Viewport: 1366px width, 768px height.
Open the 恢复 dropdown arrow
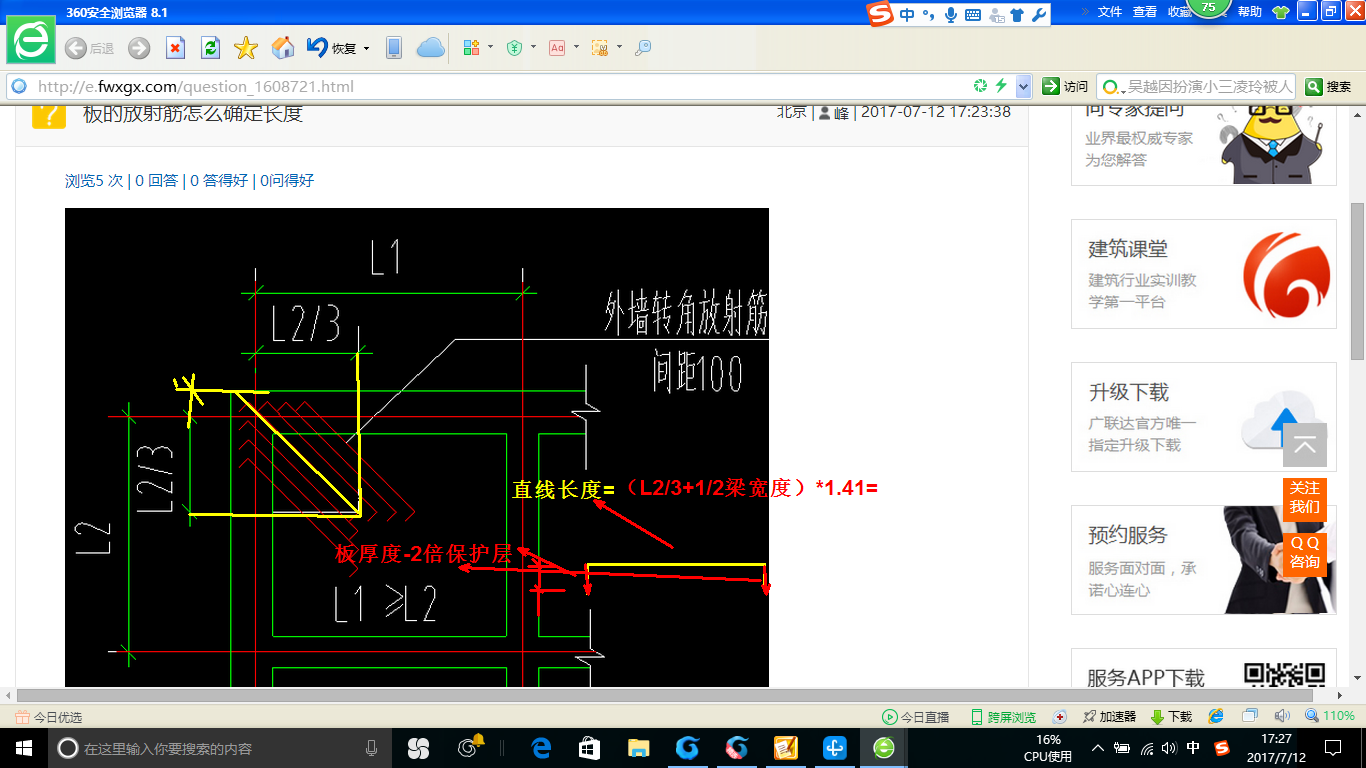coord(367,48)
